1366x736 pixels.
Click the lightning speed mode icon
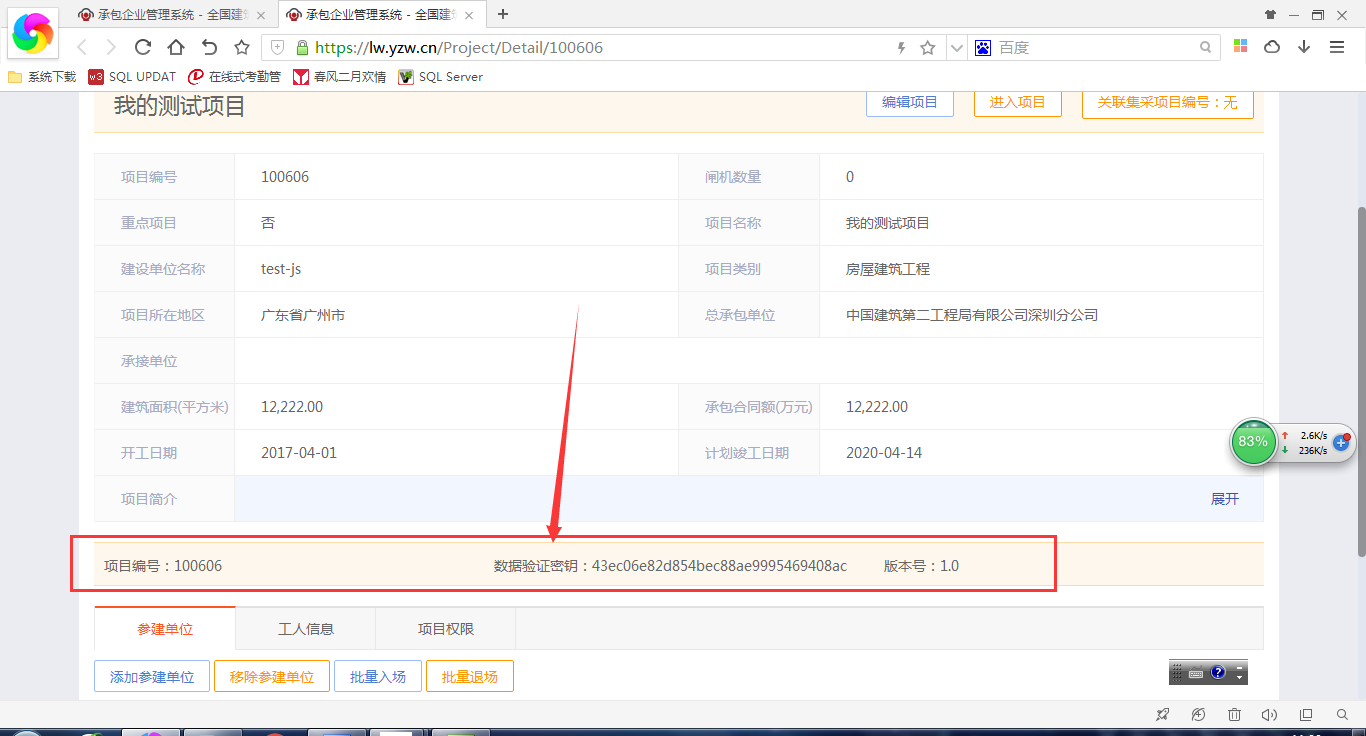901,47
